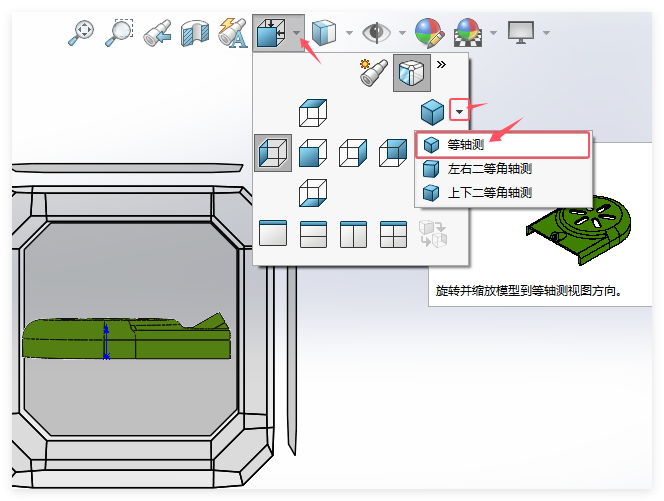Choose Two View Horizontal viewport layout
Image resolution: width=664 pixels, height=501 pixels.
pyautogui.click(x=313, y=234)
